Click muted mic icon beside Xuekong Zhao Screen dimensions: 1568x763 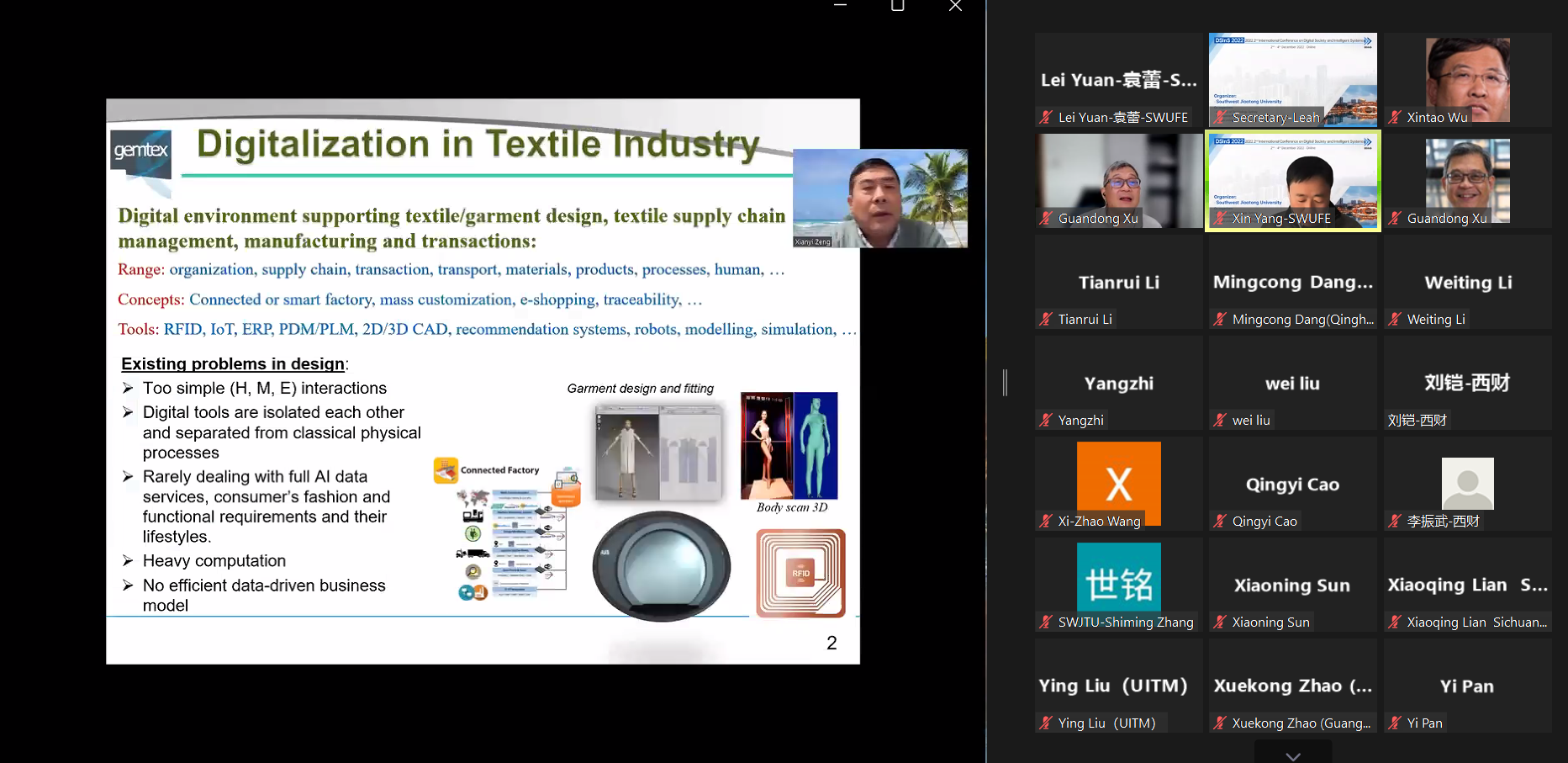pyautogui.click(x=1220, y=723)
